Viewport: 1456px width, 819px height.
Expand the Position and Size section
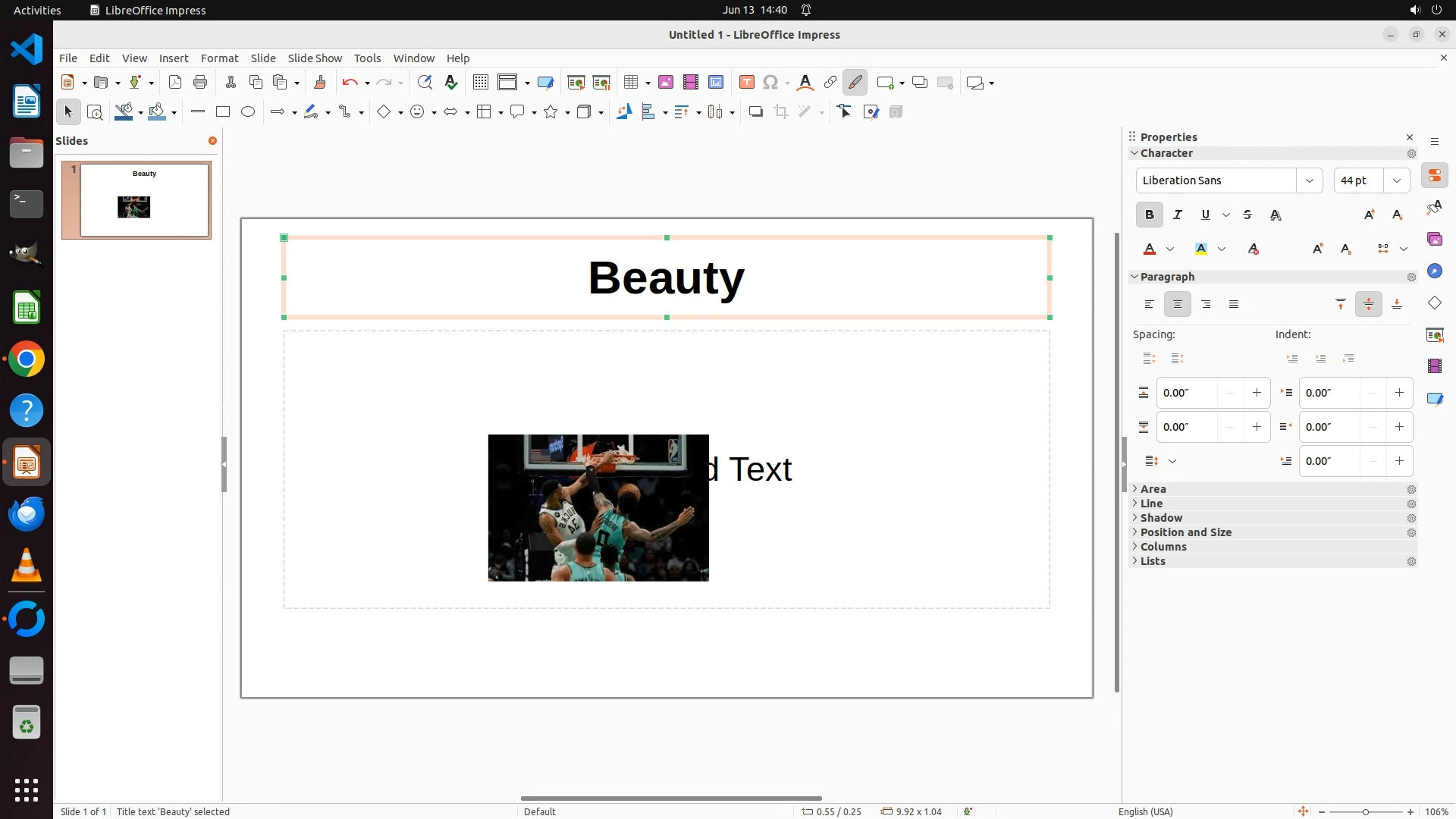pyautogui.click(x=1185, y=532)
